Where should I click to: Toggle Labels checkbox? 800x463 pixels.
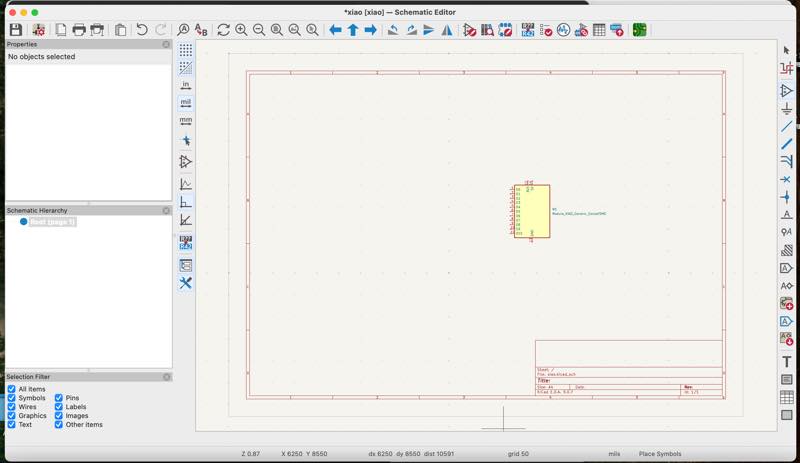pos(59,407)
